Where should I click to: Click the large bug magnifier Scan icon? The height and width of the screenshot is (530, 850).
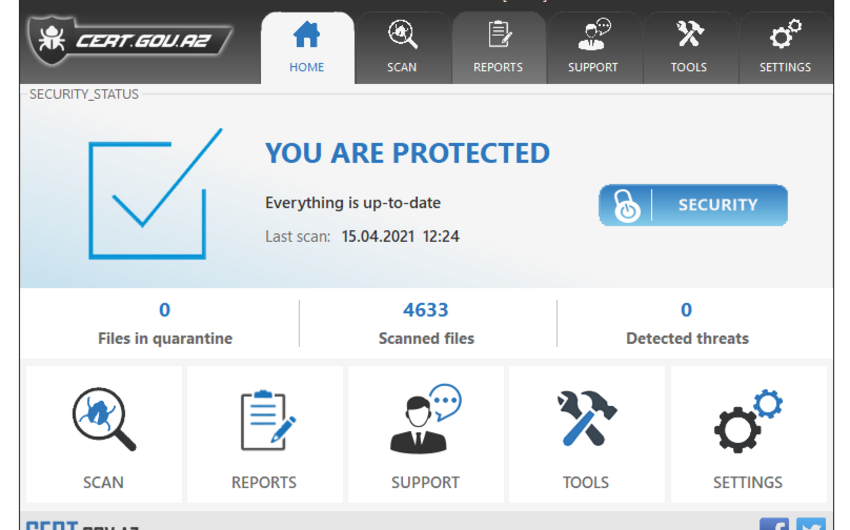pyautogui.click(x=103, y=420)
